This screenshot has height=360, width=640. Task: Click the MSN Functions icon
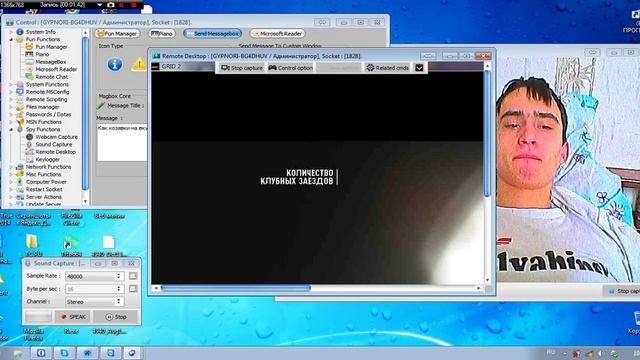coord(20,122)
